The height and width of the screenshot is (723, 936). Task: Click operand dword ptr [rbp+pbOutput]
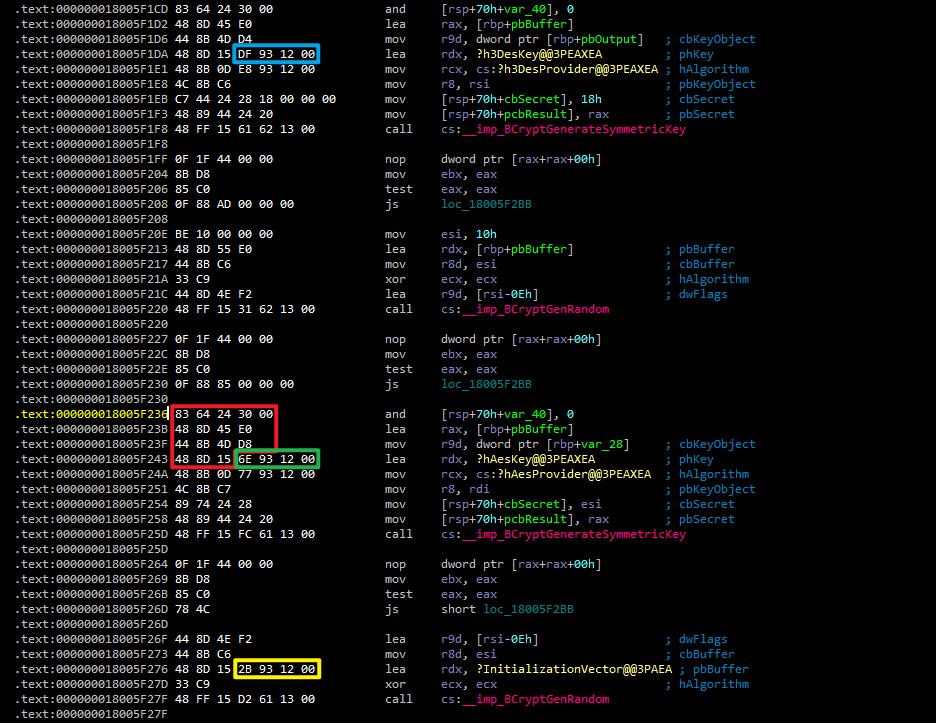tap(560, 39)
